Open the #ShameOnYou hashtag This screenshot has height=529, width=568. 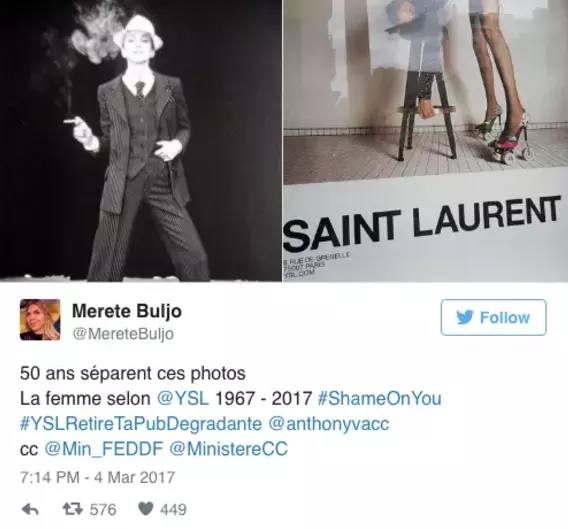point(379,399)
